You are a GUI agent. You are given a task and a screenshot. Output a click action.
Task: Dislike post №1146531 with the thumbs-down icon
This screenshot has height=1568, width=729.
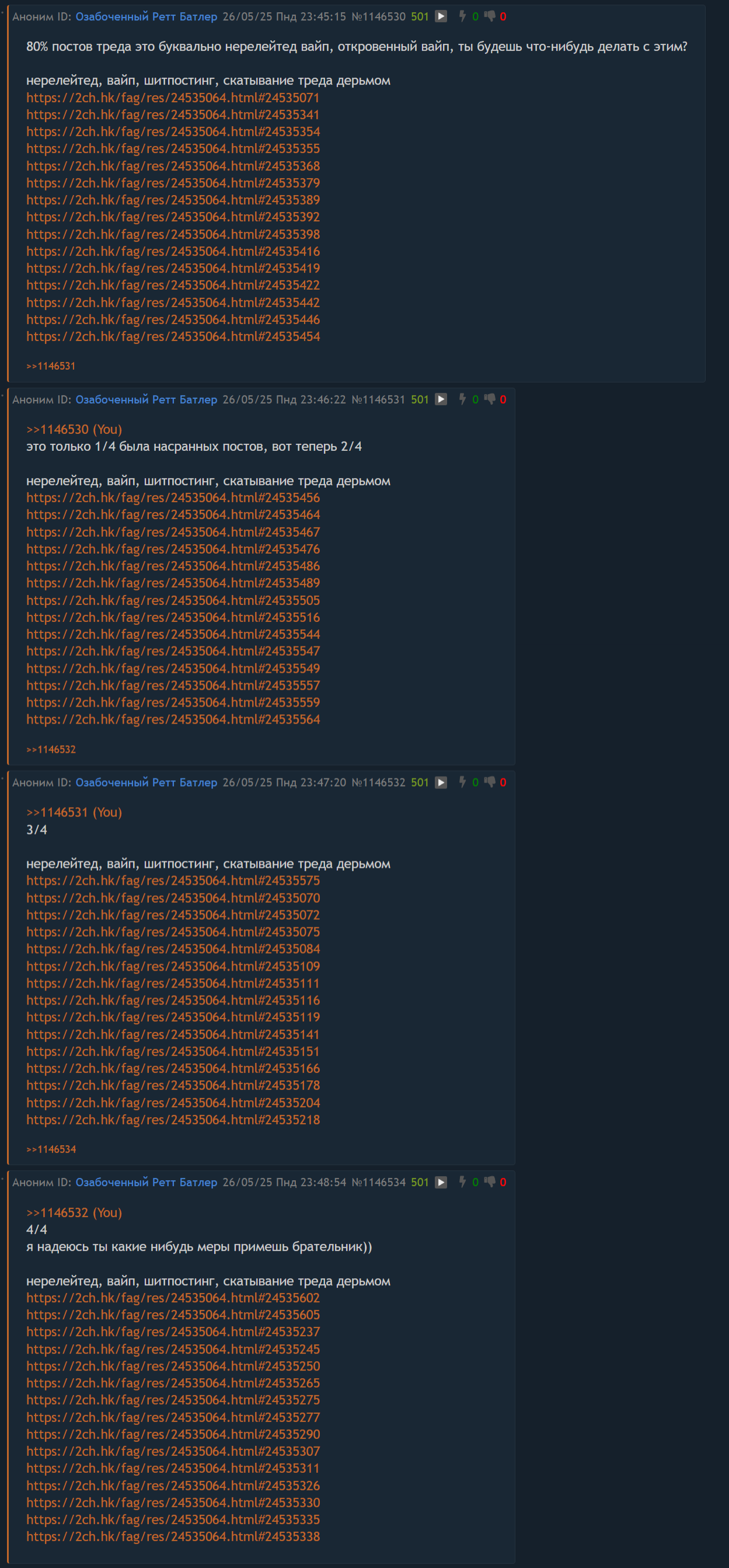click(490, 399)
